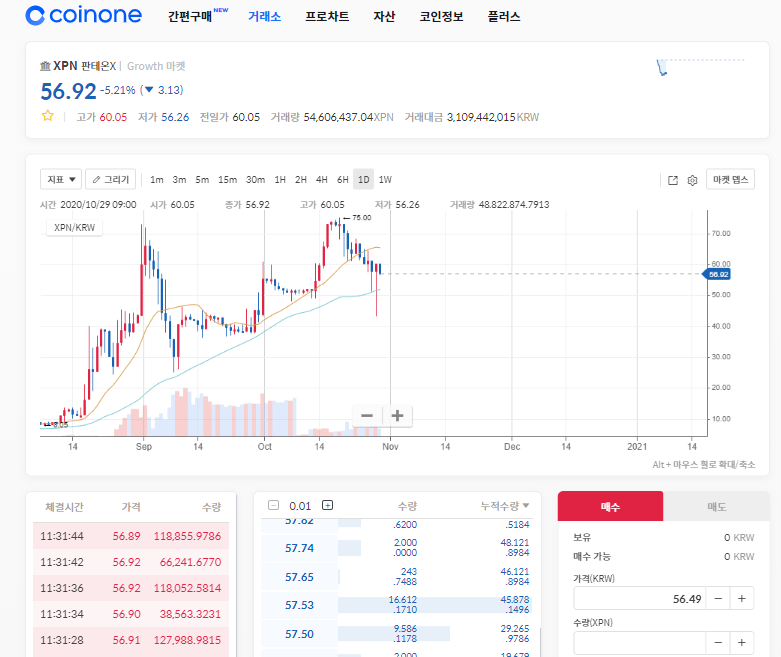This screenshot has width=781, height=657.
Task: Open 코인정보 coin info menu
Action: point(441,16)
